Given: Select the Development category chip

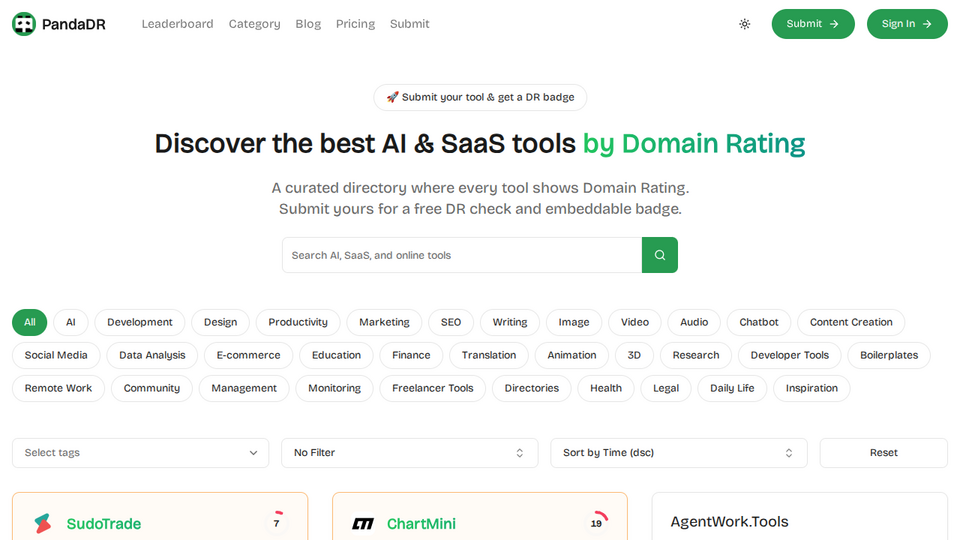Looking at the screenshot, I should point(140,322).
